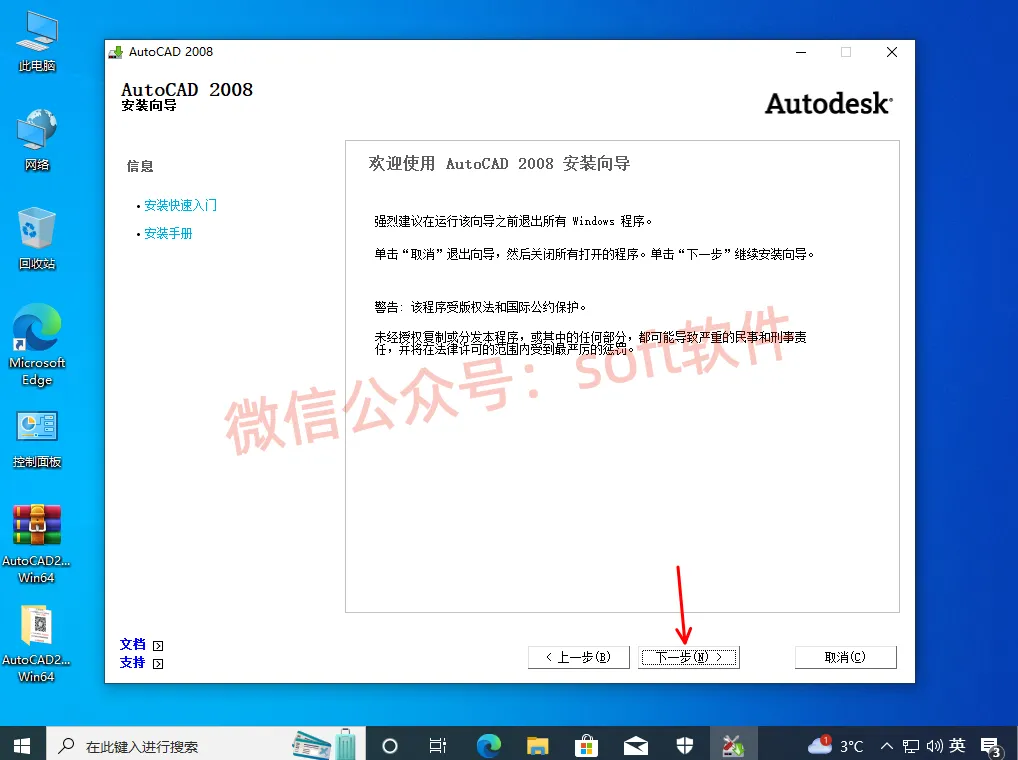Open 控制面板 desktop icon

point(37,439)
